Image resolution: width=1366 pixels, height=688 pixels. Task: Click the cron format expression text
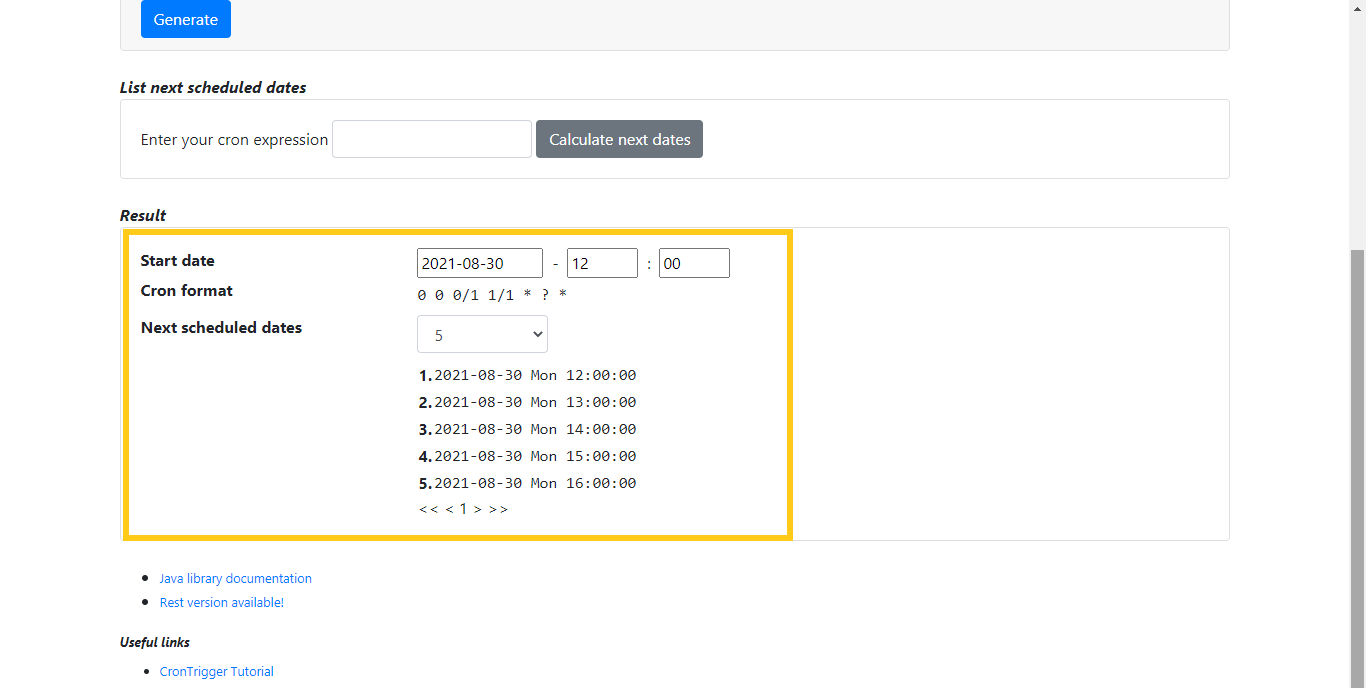pyautogui.click(x=492, y=295)
